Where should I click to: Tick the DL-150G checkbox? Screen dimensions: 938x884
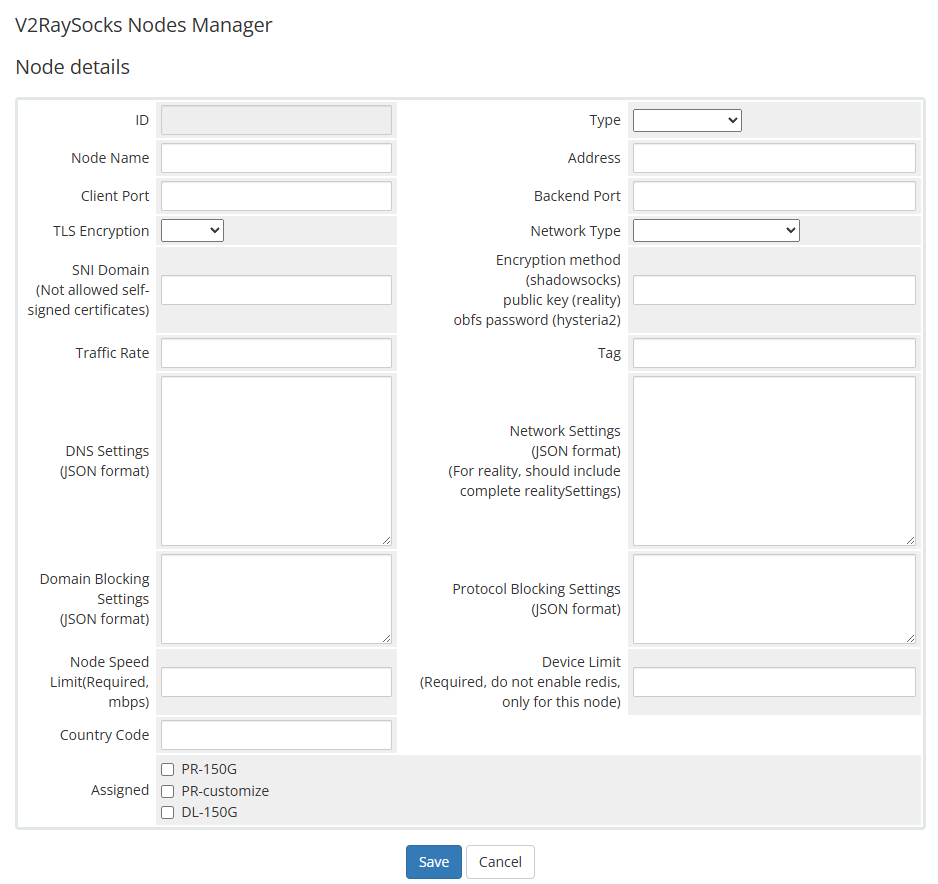tap(168, 812)
